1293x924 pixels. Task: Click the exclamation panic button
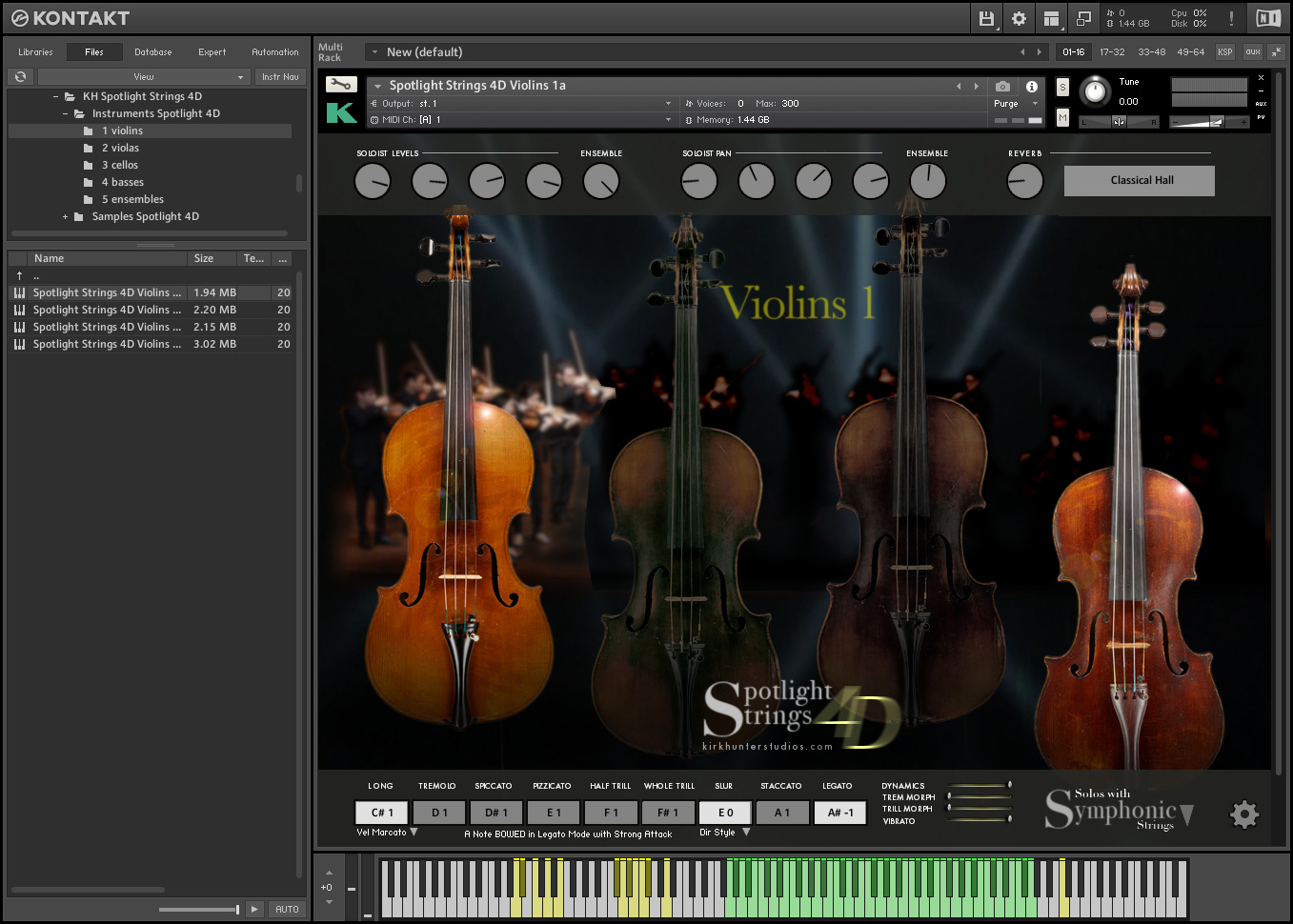(1231, 18)
